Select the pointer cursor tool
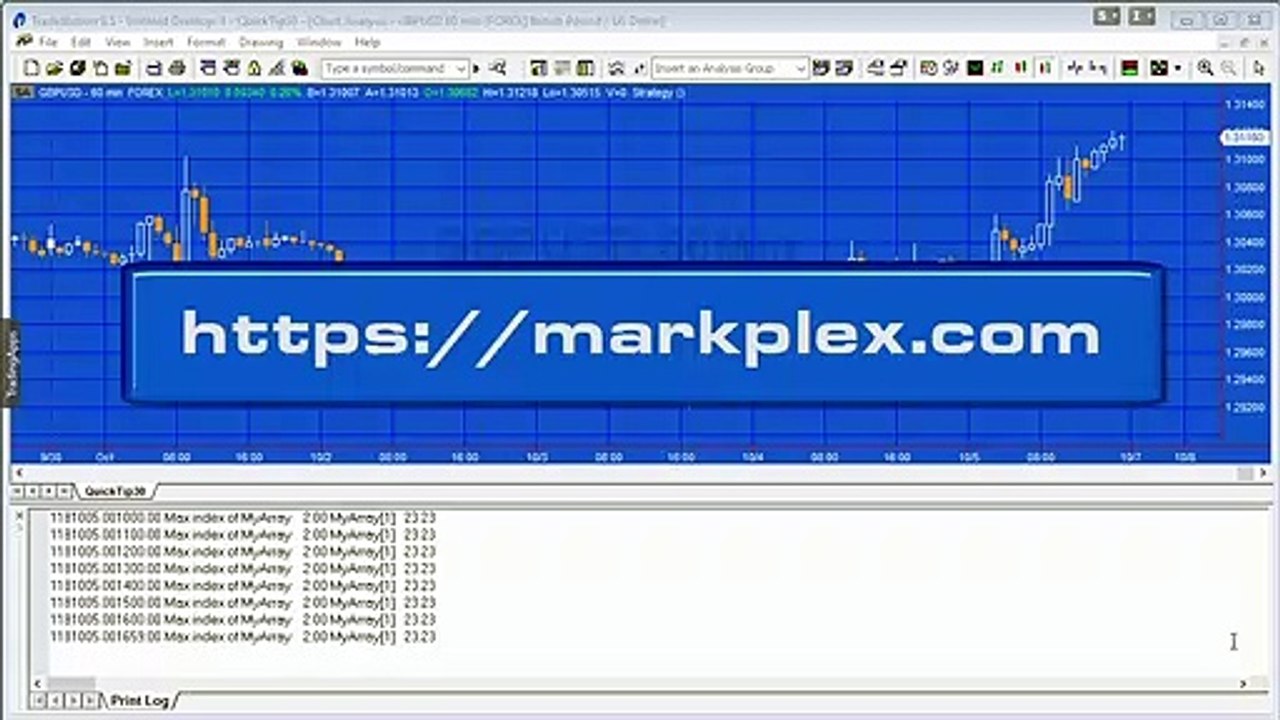Viewport: 1280px width, 720px height. [1258, 68]
